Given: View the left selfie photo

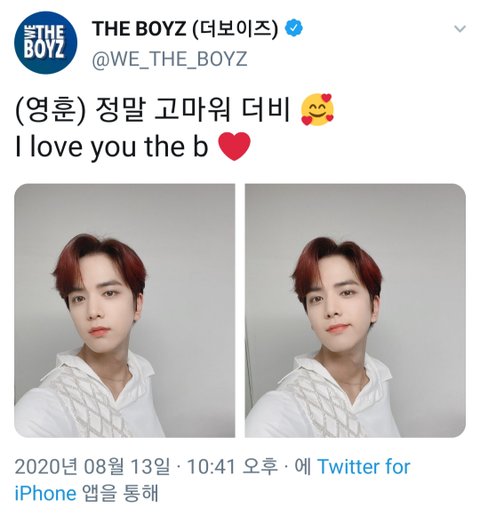Looking at the screenshot, I should click(124, 310).
